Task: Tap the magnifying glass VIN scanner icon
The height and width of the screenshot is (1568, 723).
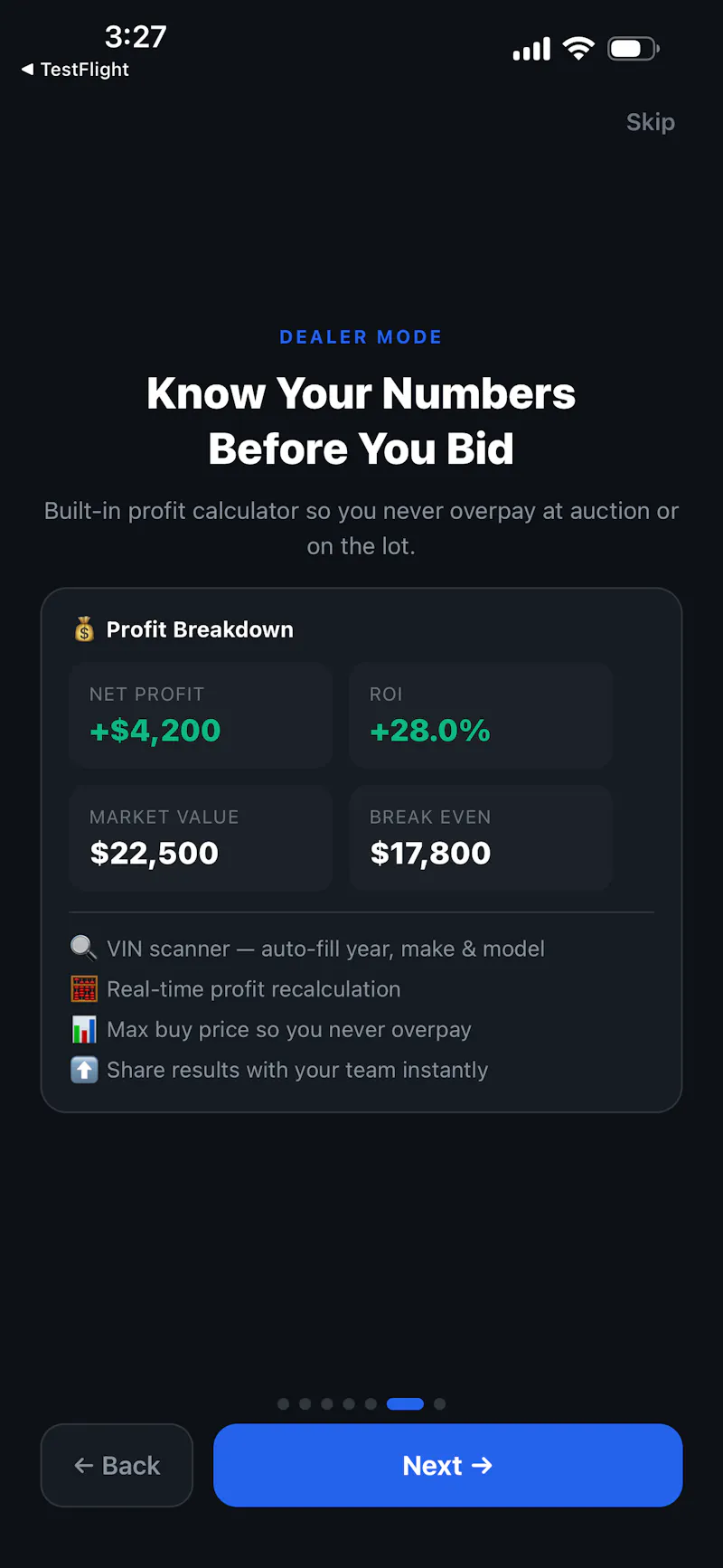Action: pos(84,949)
